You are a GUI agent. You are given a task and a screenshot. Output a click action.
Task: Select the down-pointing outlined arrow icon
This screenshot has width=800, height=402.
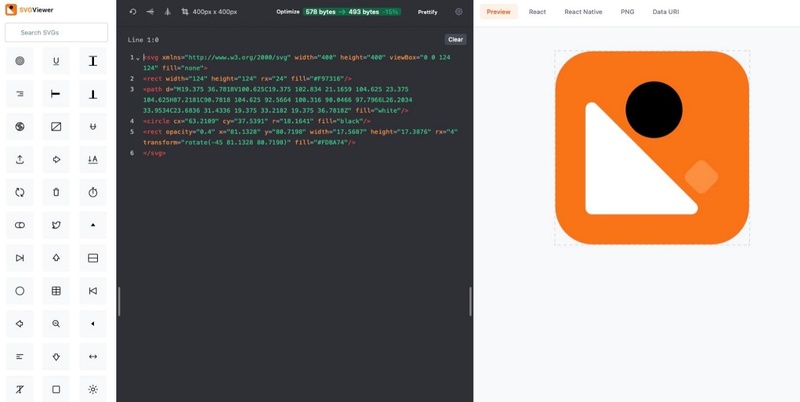point(56,357)
